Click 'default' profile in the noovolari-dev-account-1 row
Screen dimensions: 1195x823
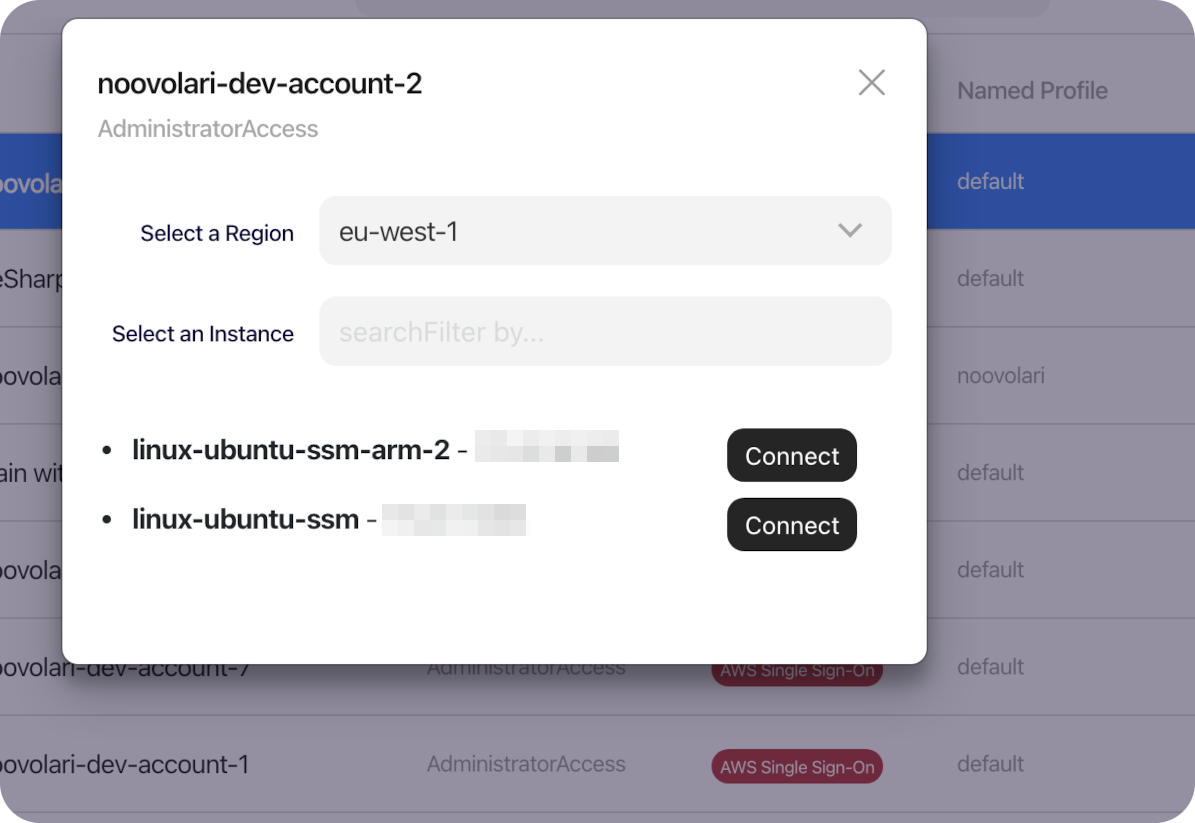(991, 764)
